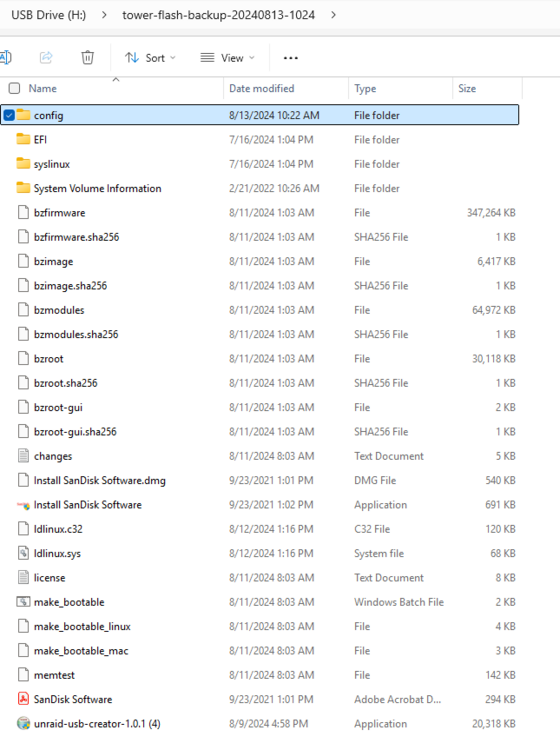Image resolution: width=560 pixels, height=750 pixels.
Task: Click the memtest file icon
Action: pyautogui.click(x=23, y=675)
